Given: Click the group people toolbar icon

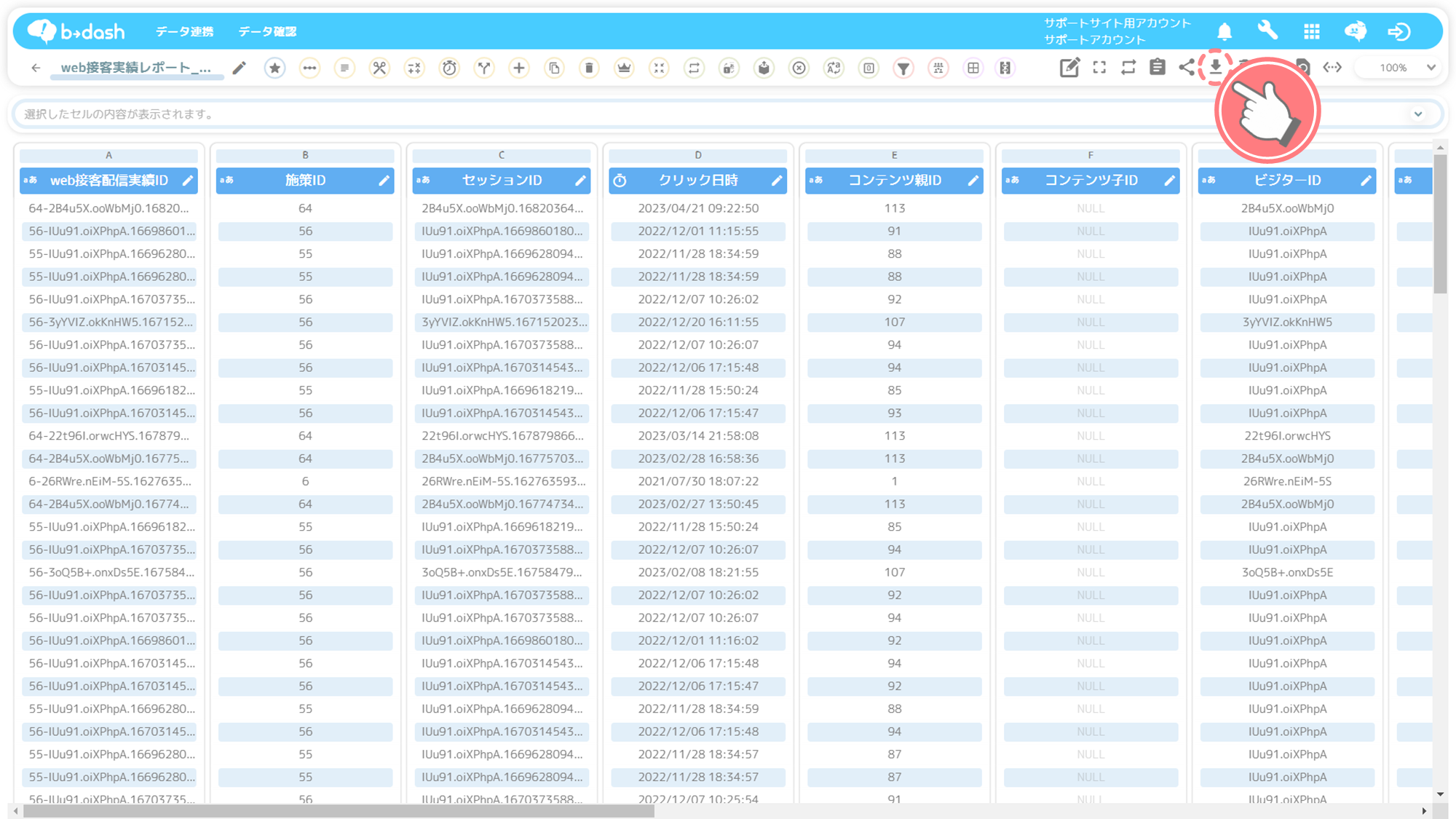Looking at the screenshot, I should click(x=938, y=68).
